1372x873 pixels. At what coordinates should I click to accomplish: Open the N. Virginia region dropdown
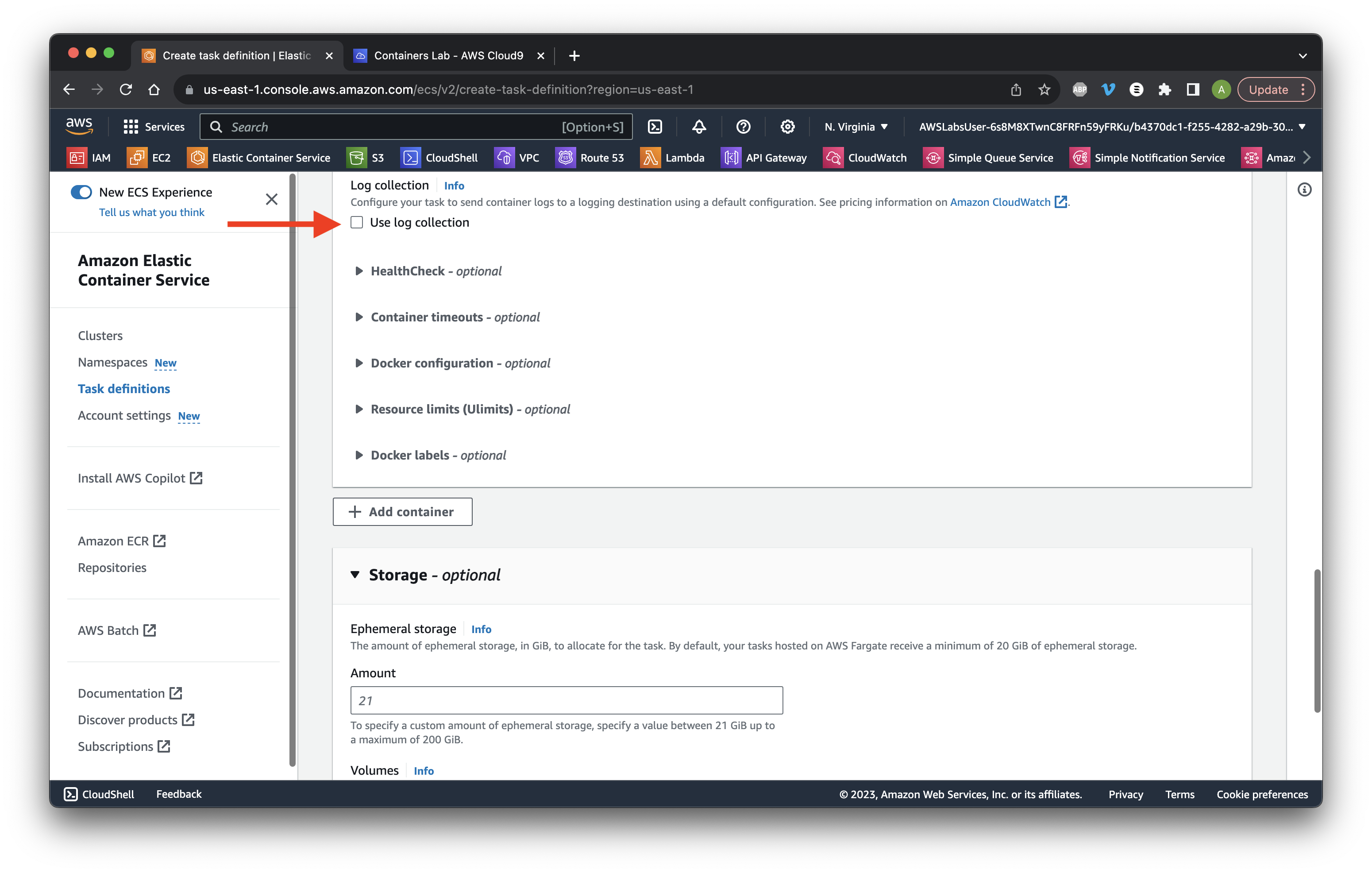pos(856,127)
